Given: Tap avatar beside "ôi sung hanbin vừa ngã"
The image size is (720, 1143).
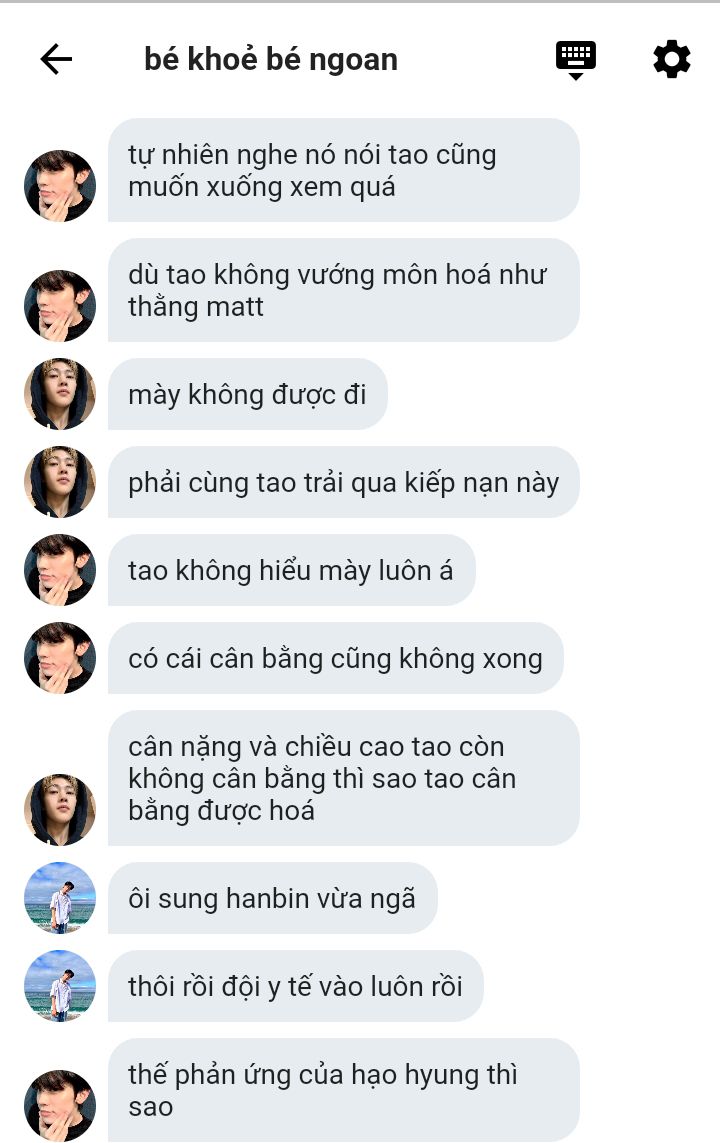Looking at the screenshot, I should pyautogui.click(x=60, y=898).
